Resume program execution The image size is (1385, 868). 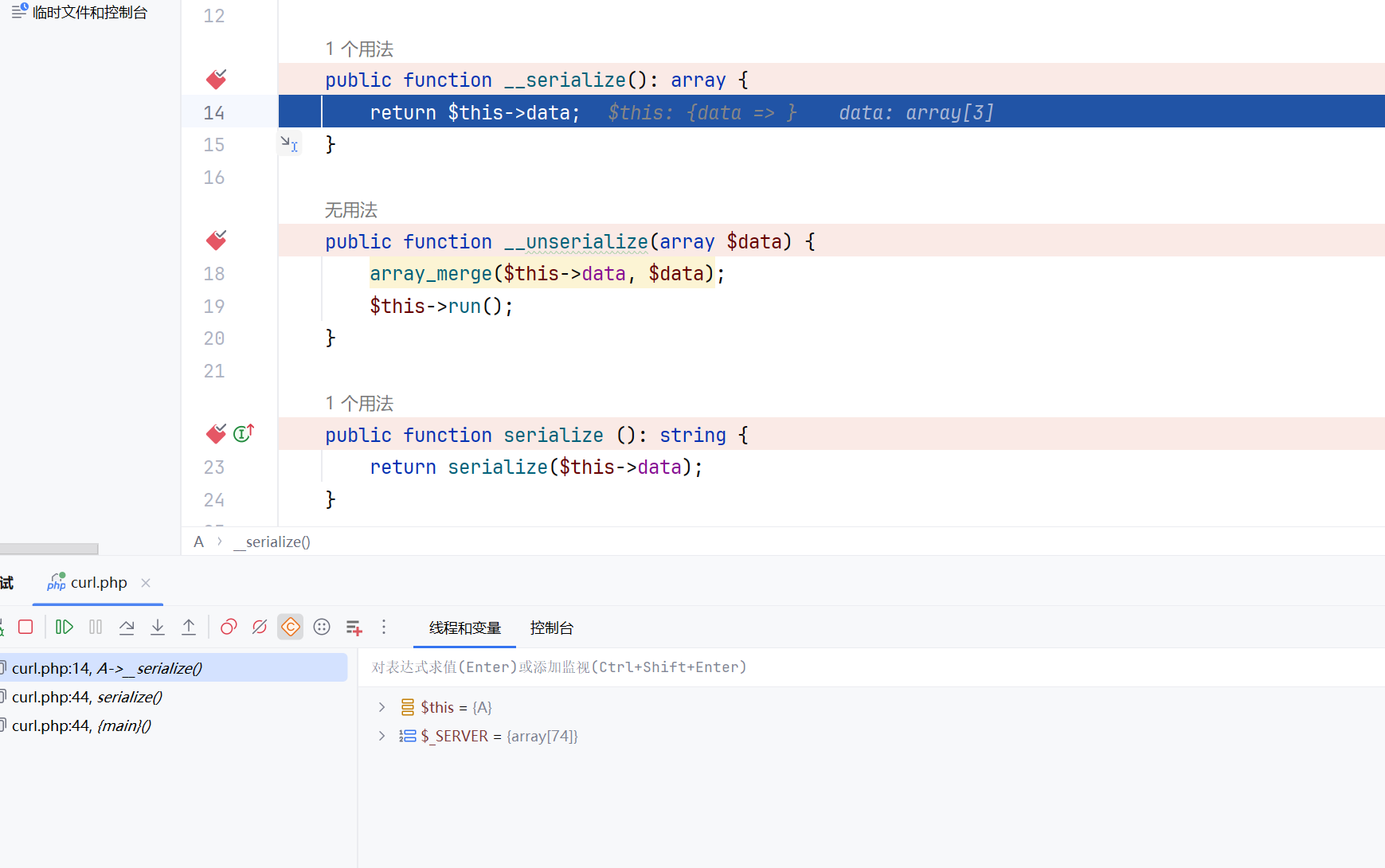(65, 628)
